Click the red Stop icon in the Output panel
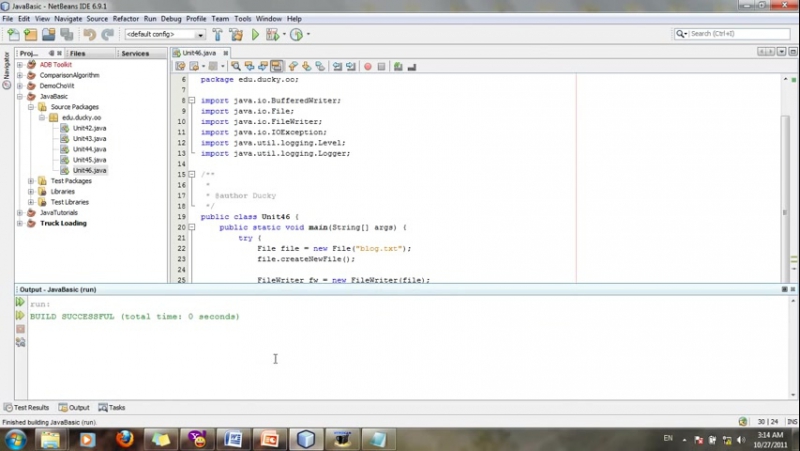 20,329
